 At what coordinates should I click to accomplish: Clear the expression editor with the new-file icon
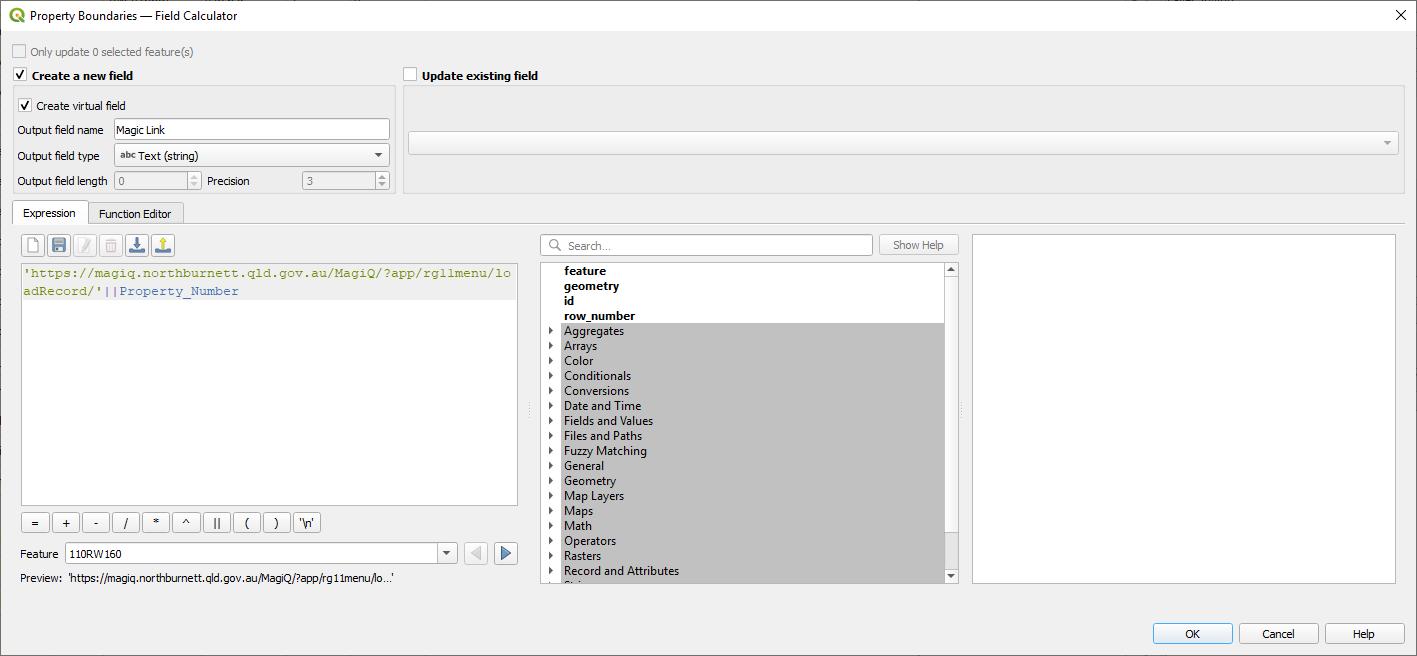click(33, 246)
